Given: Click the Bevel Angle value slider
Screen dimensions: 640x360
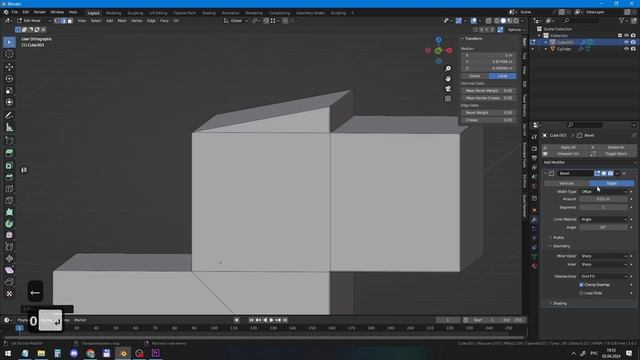Looking at the screenshot, I should [x=604, y=227].
